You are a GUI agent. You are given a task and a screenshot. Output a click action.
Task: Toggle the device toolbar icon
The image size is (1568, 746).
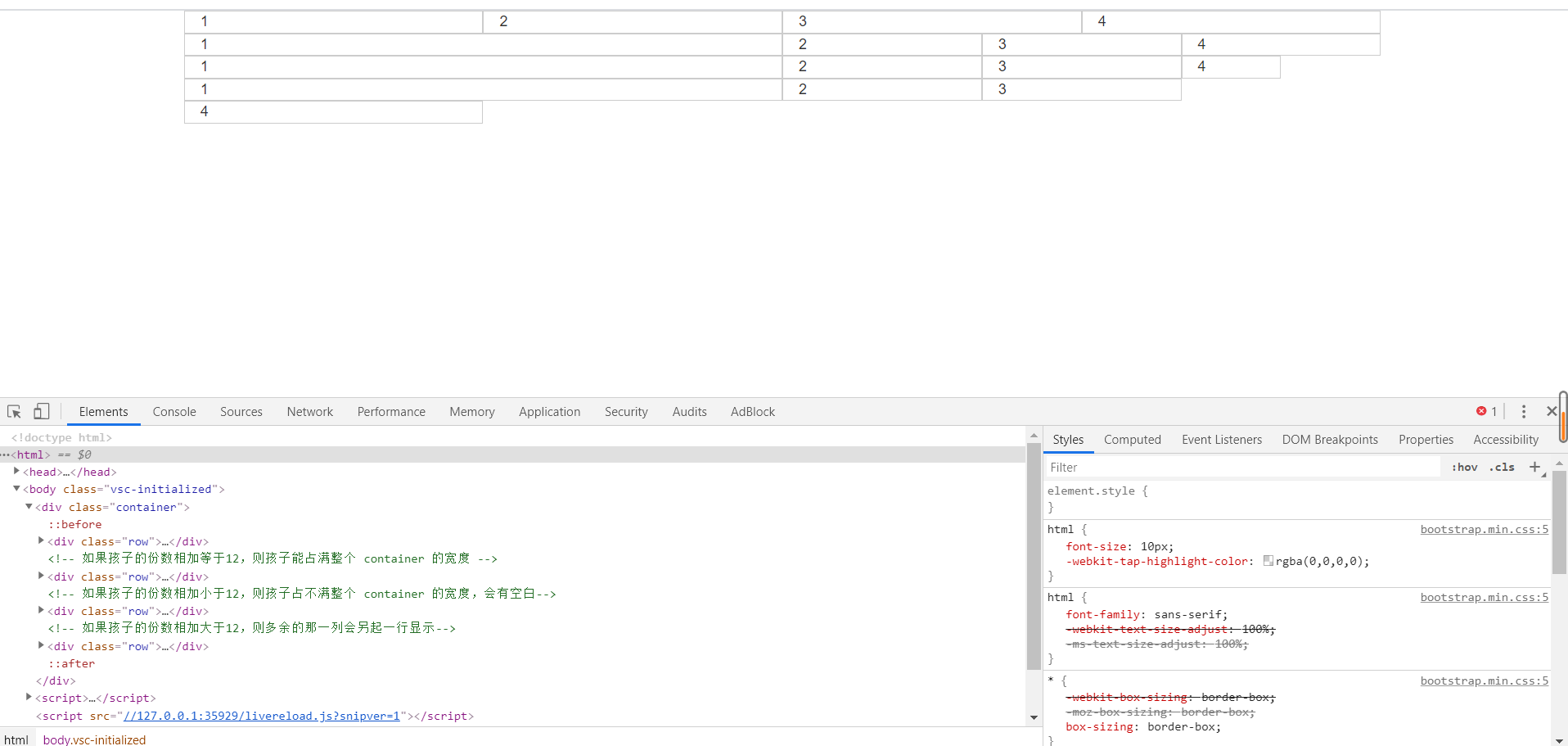click(41, 411)
